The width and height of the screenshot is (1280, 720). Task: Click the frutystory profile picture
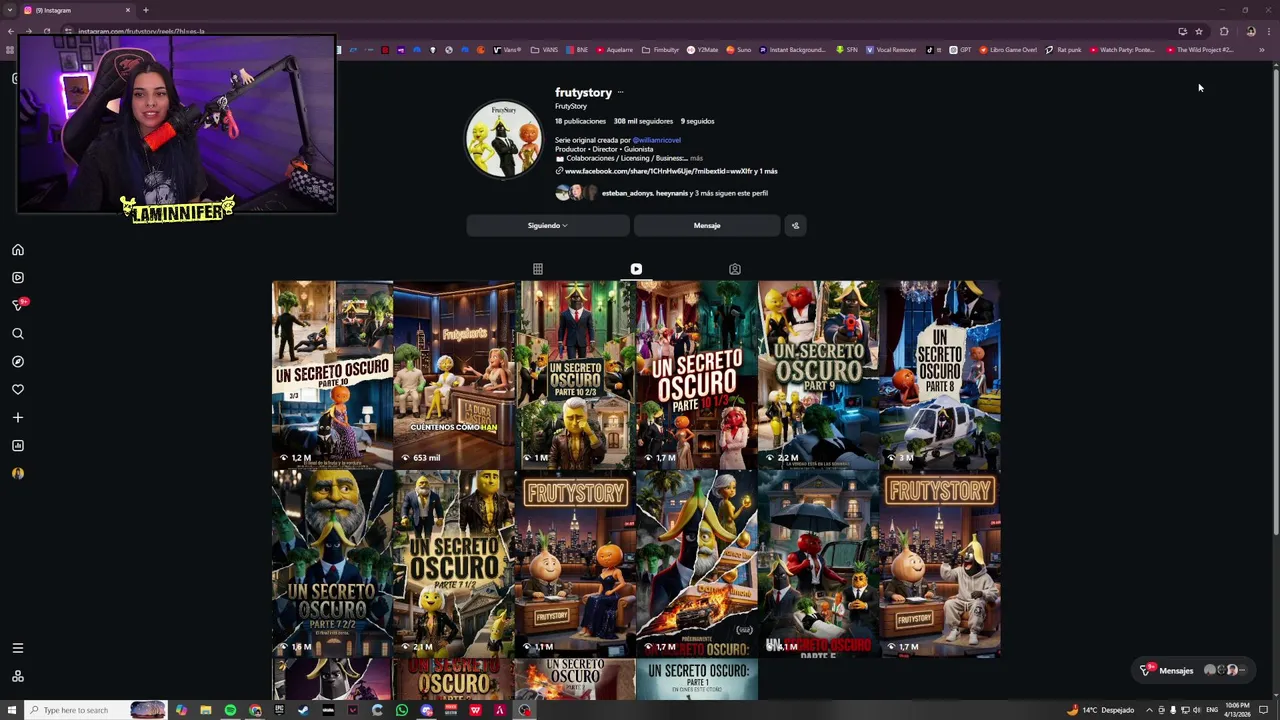point(503,139)
